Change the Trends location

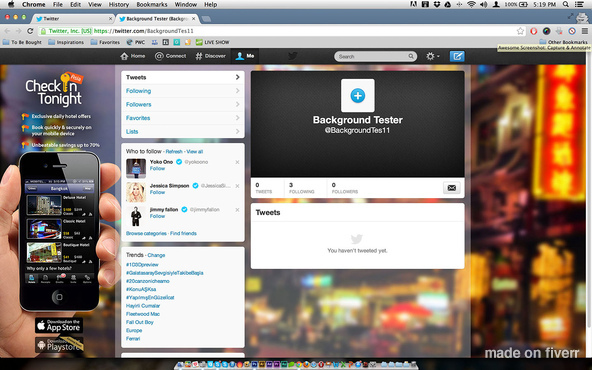click(x=156, y=255)
